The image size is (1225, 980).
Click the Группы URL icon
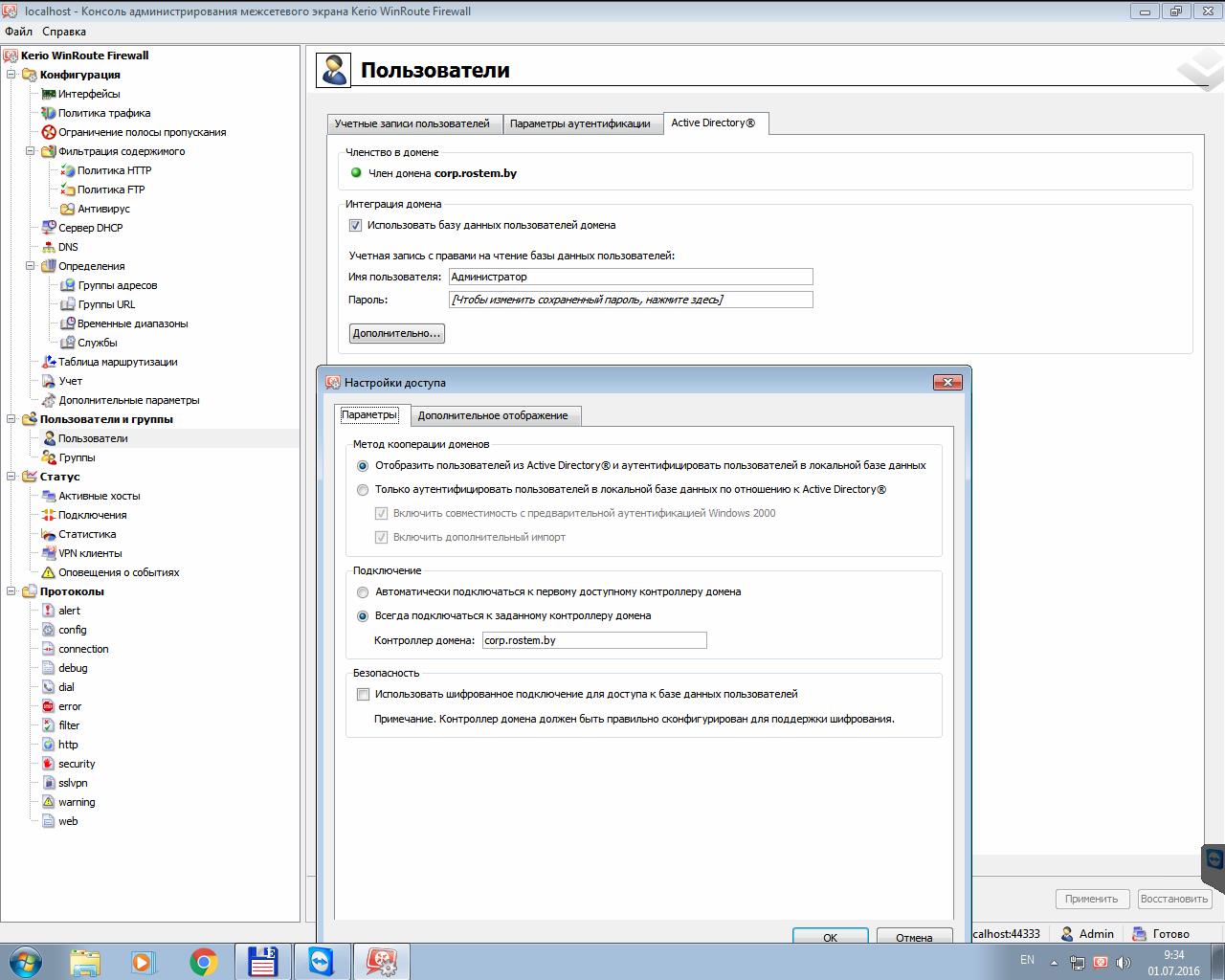tap(68, 304)
